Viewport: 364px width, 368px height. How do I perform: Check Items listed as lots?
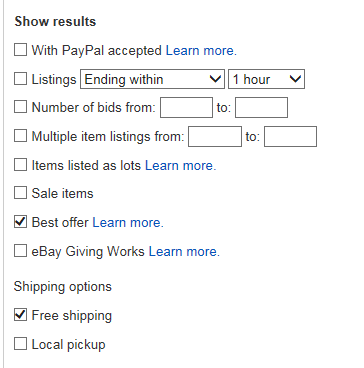click(x=20, y=165)
